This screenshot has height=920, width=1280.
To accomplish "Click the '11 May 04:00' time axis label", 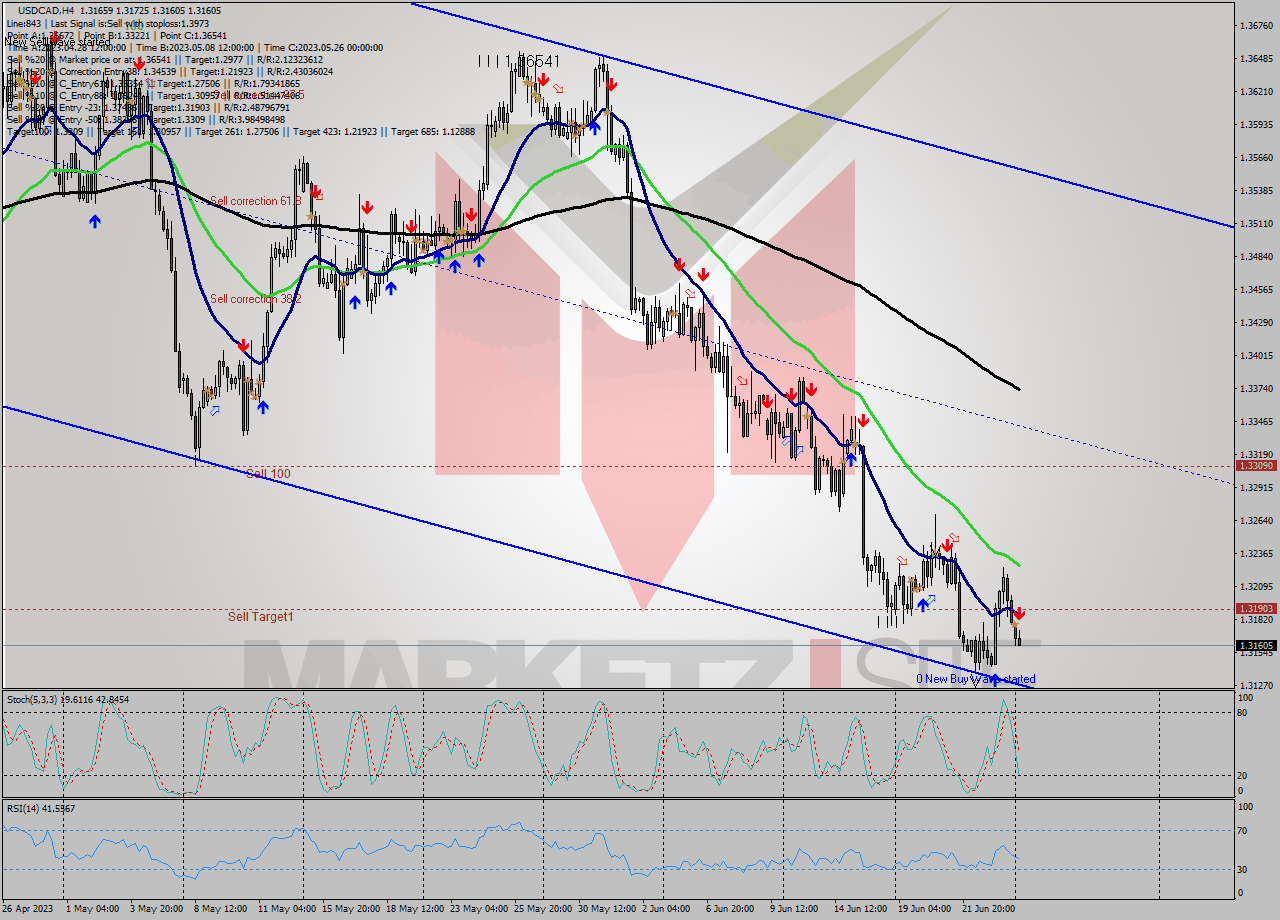I will (x=286, y=908).
